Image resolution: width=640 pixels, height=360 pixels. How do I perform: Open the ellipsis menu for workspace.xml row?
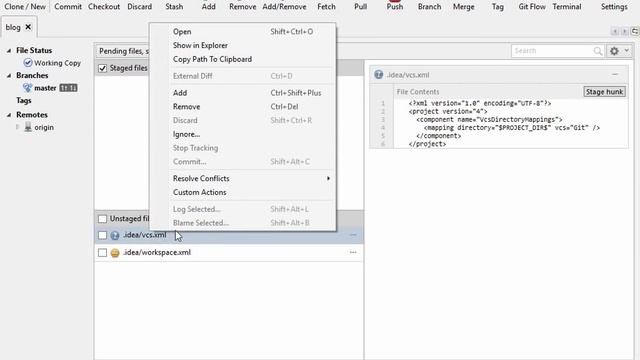[x=353, y=253]
